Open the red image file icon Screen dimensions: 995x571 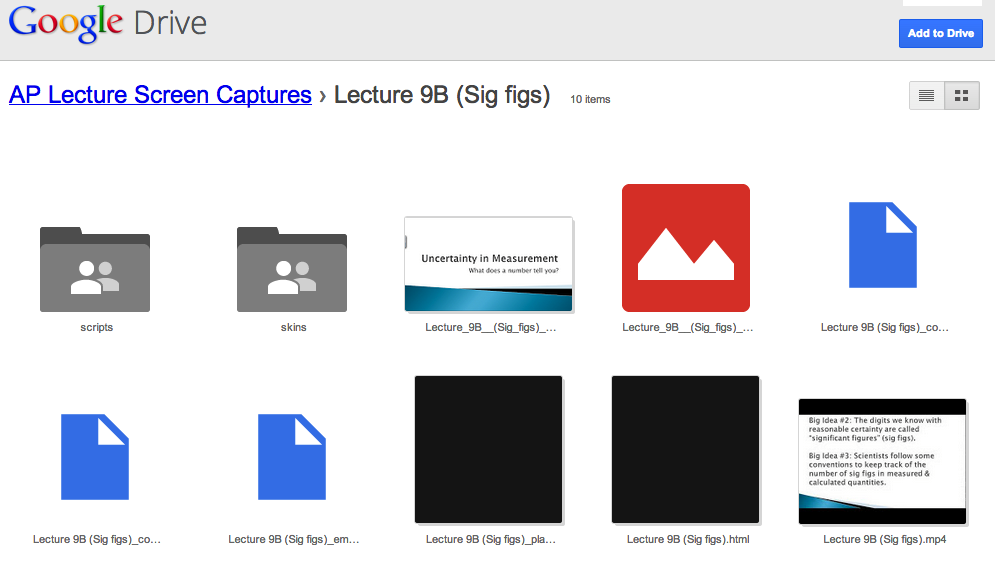click(x=686, y=248)
